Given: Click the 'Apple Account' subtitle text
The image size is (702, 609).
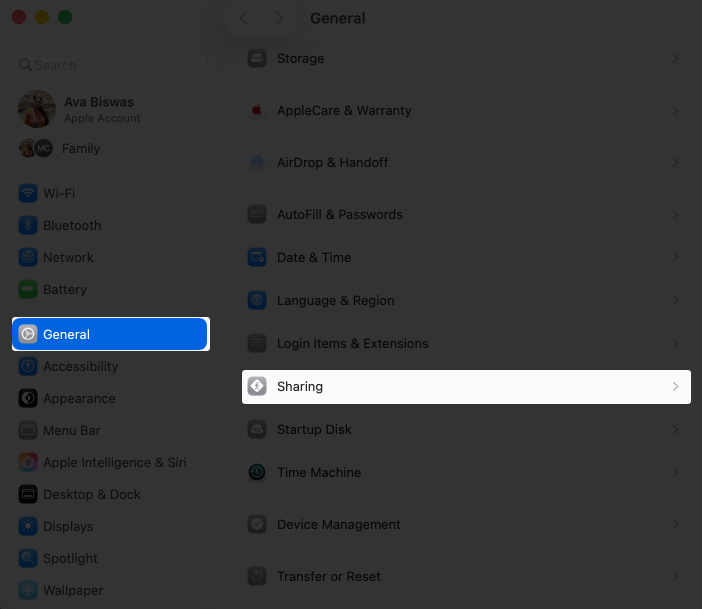Looking at the screenshot, I should 102,118.
